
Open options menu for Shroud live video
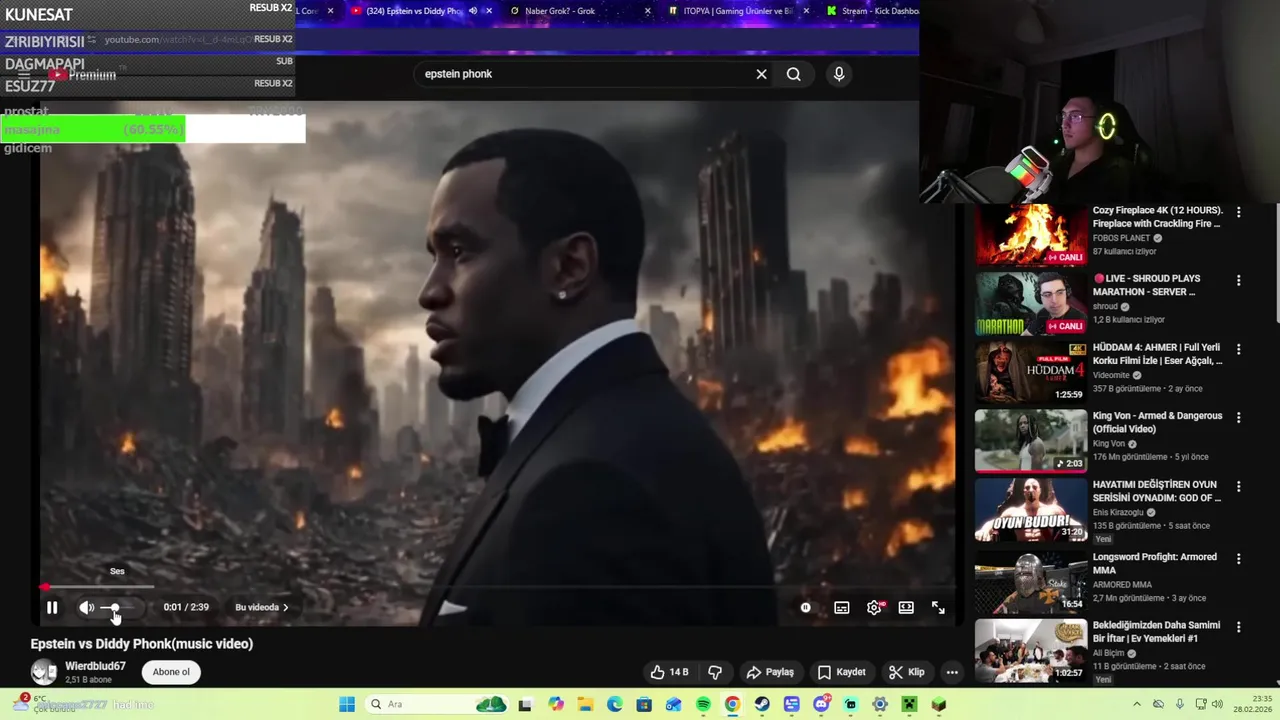[x=1238, y=281]
